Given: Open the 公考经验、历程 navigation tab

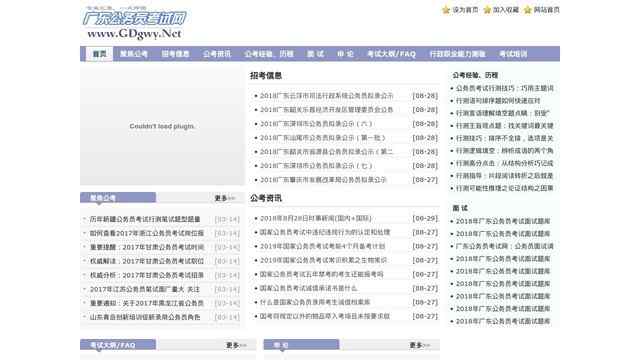Looking at the screenshot, I should tap(269, 54).
